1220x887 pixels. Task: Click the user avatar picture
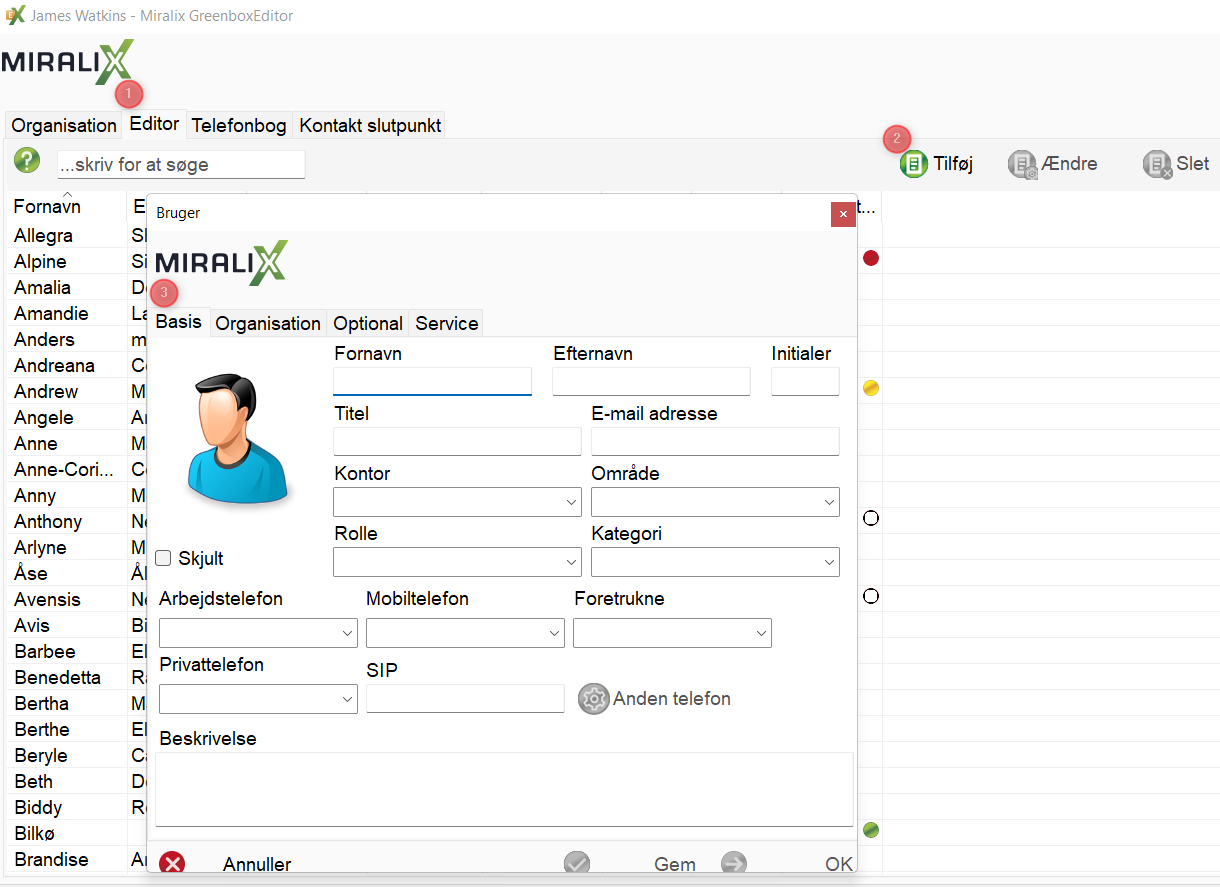(x=239, y=438)
